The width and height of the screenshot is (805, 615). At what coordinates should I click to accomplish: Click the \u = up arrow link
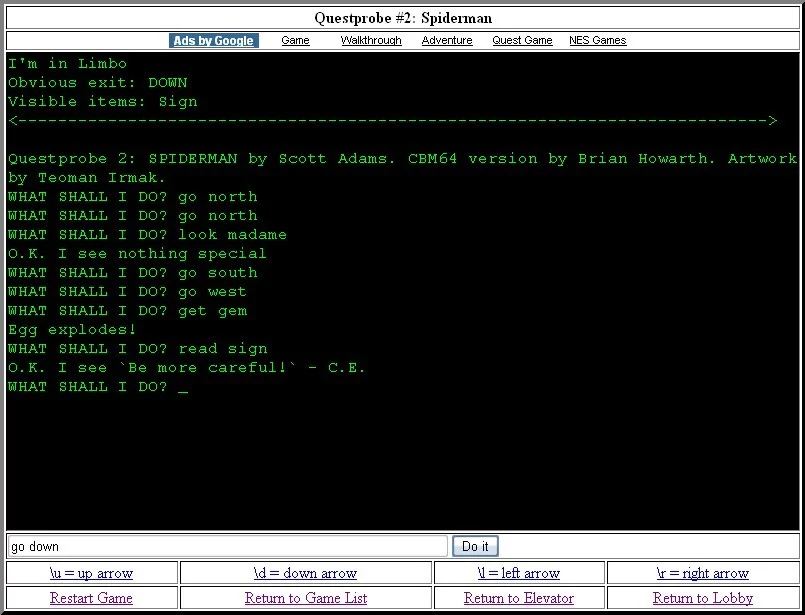[91, 573]
